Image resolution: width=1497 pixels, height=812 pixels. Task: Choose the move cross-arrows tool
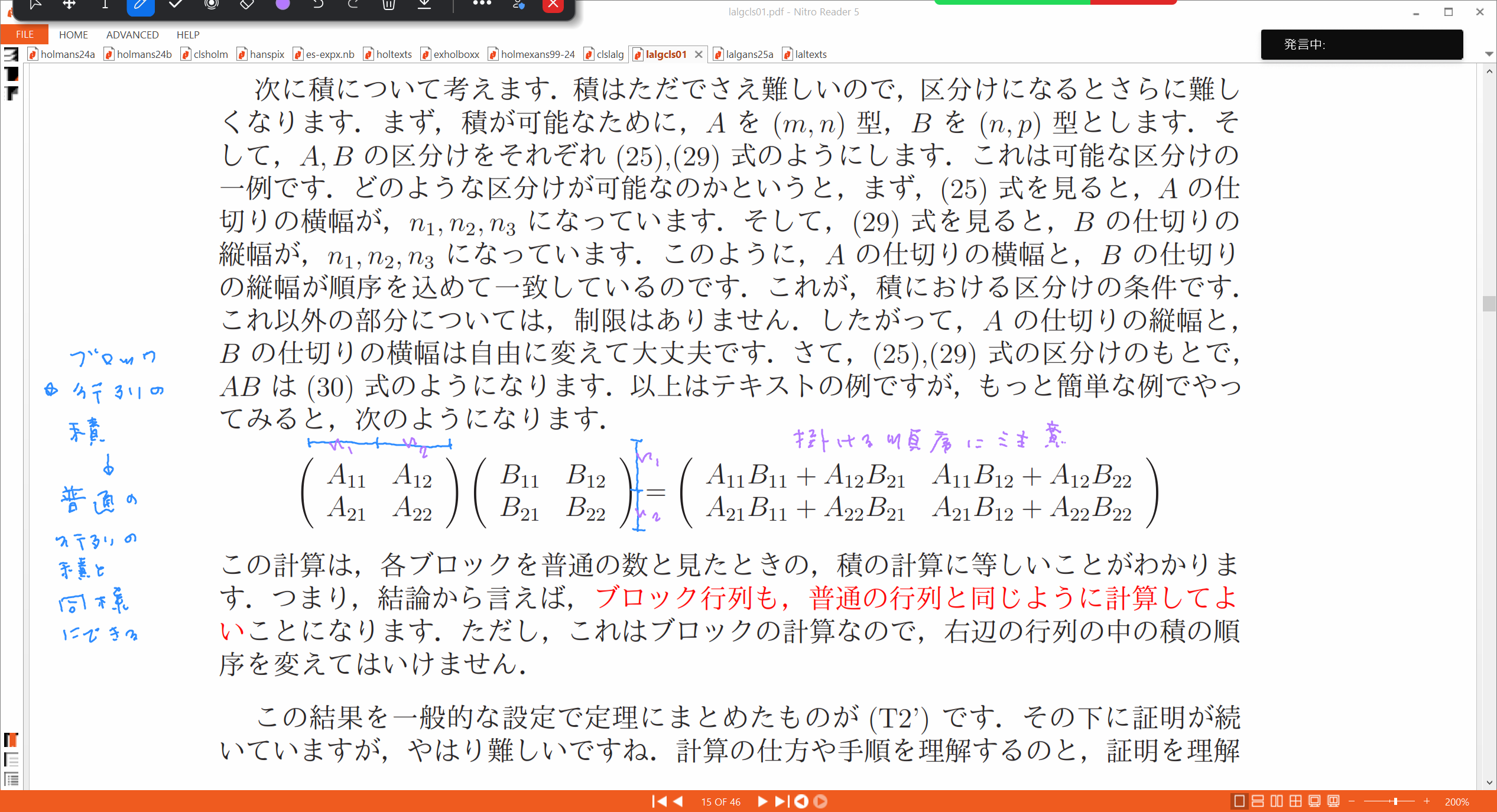(x=70, y=5)
